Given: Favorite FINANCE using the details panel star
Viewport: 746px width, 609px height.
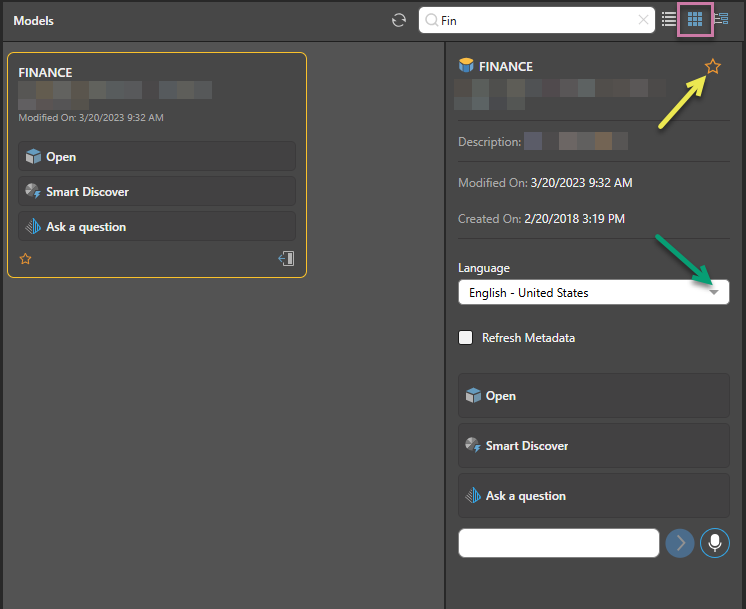Looking at the screenshot, I should click(x=712, y=66).
